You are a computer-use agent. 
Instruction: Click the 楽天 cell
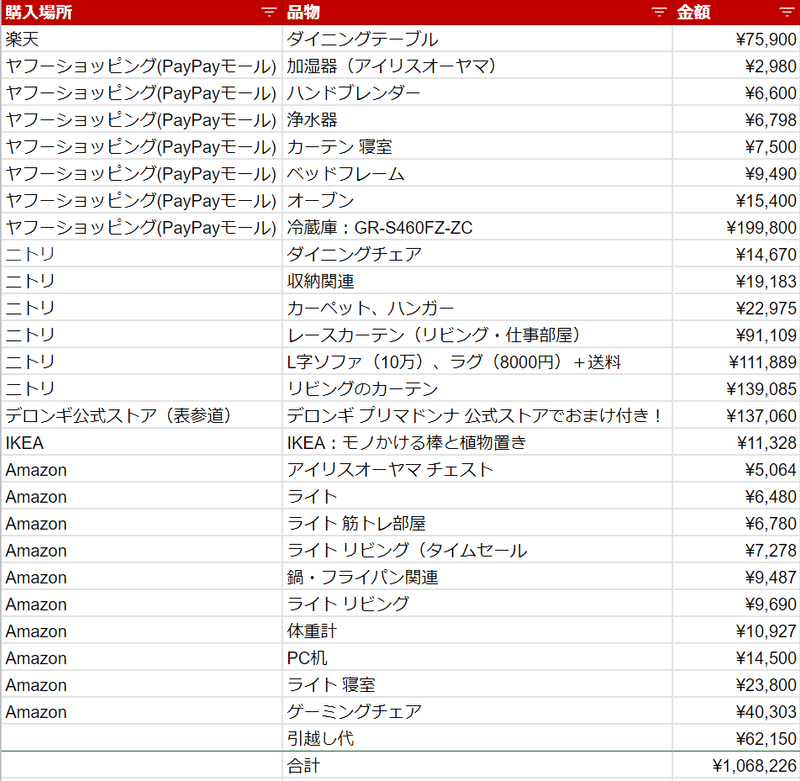pos(141,39)
